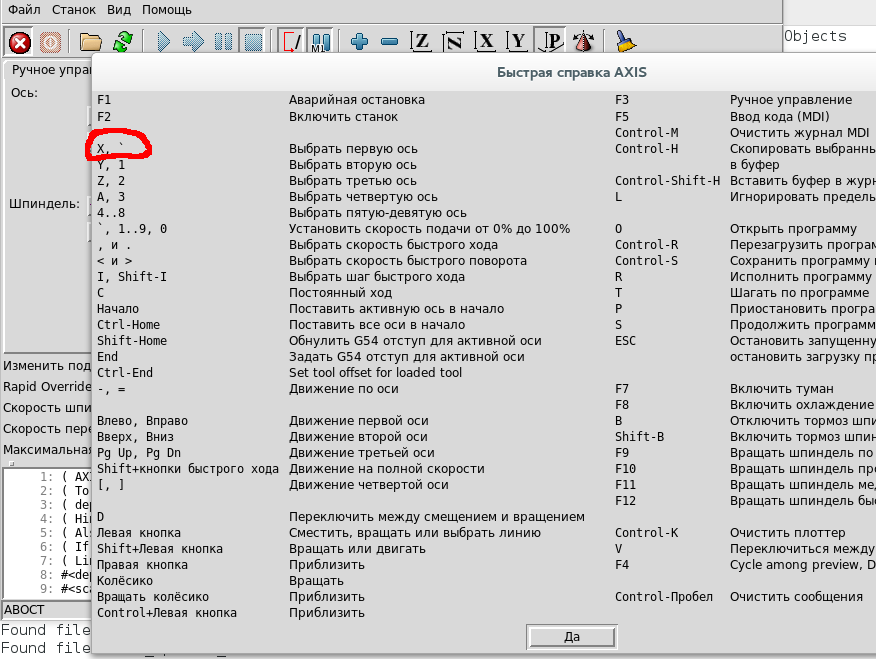Step through program with arrow icon
The width and height of the screenshot is (876, 659).
193,42
